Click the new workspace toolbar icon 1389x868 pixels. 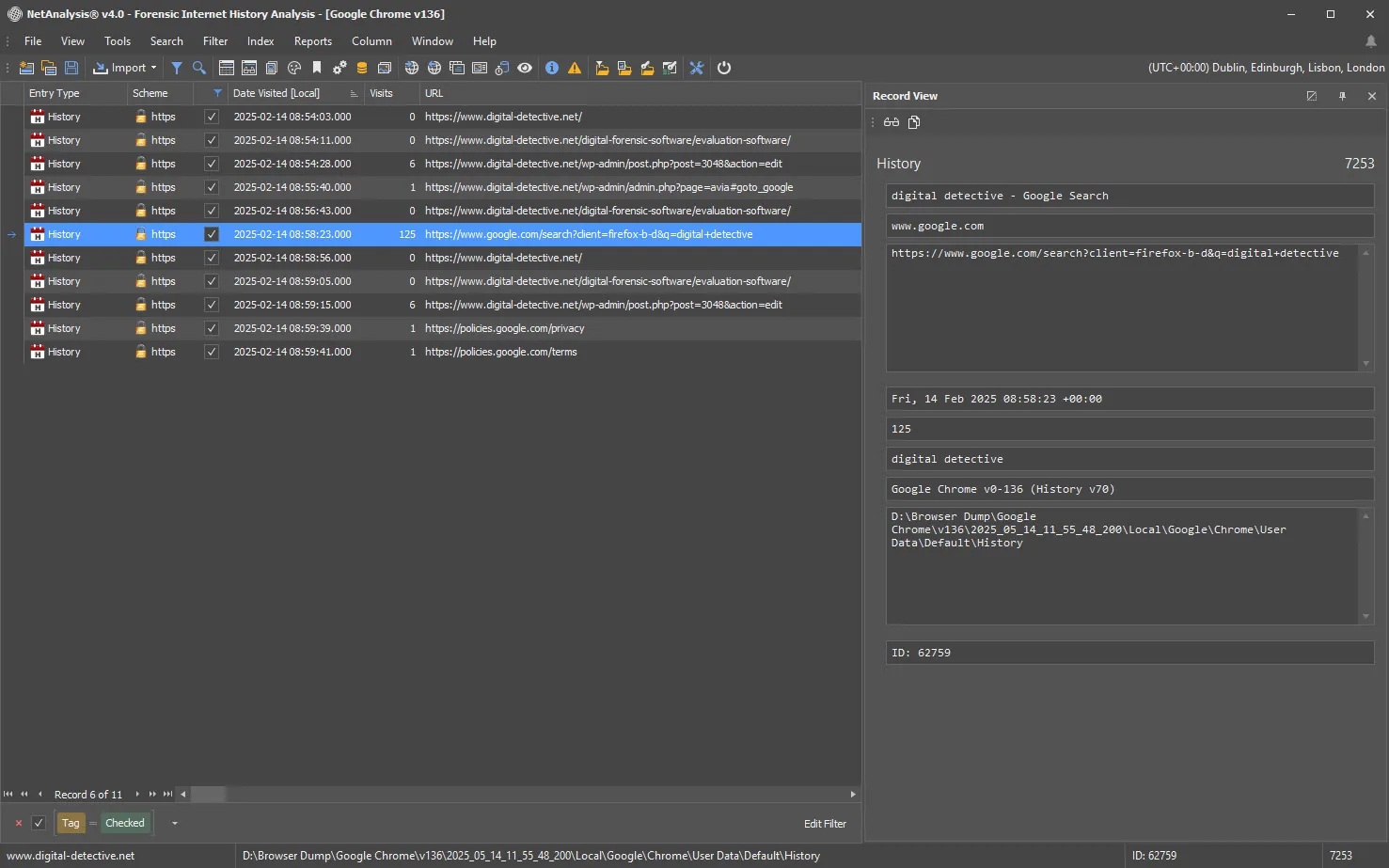pos(26,68)
